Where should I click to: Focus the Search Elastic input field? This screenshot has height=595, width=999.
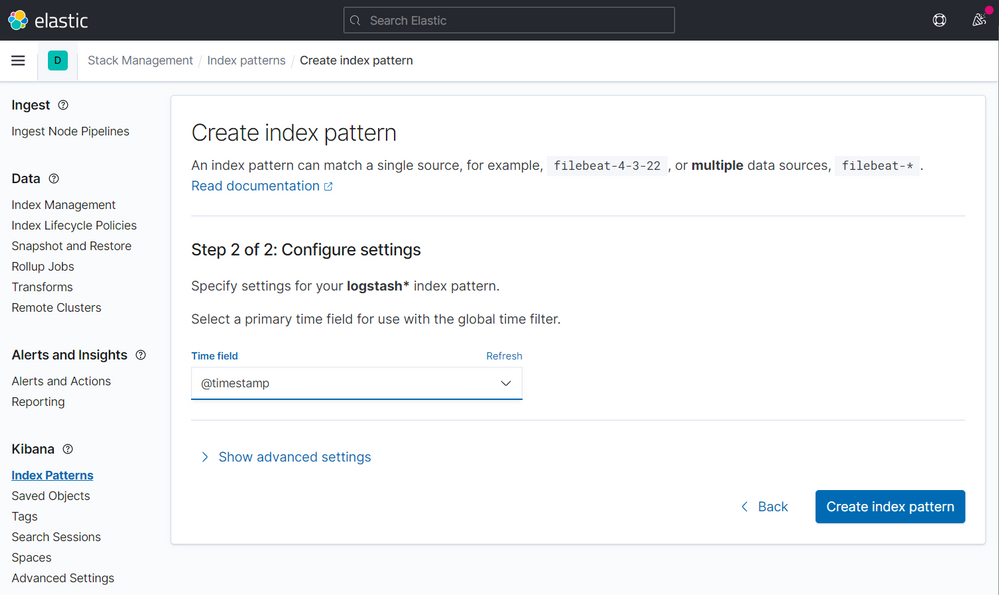(x=509, y=20)
